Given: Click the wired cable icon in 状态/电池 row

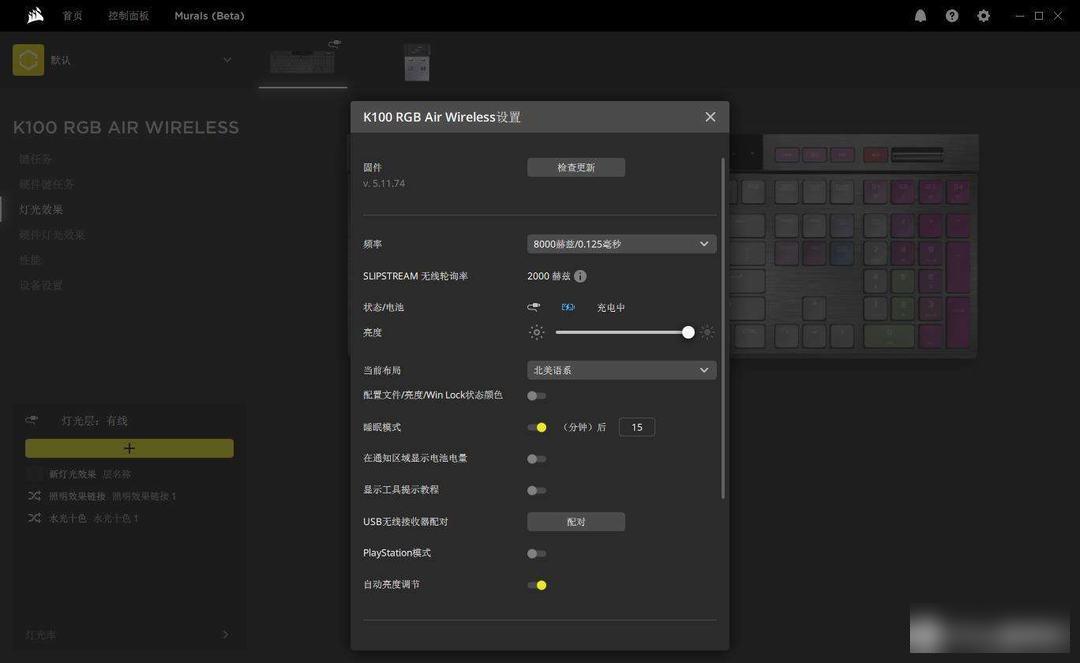Looking at the screenshot, I should tap(534, 307).
